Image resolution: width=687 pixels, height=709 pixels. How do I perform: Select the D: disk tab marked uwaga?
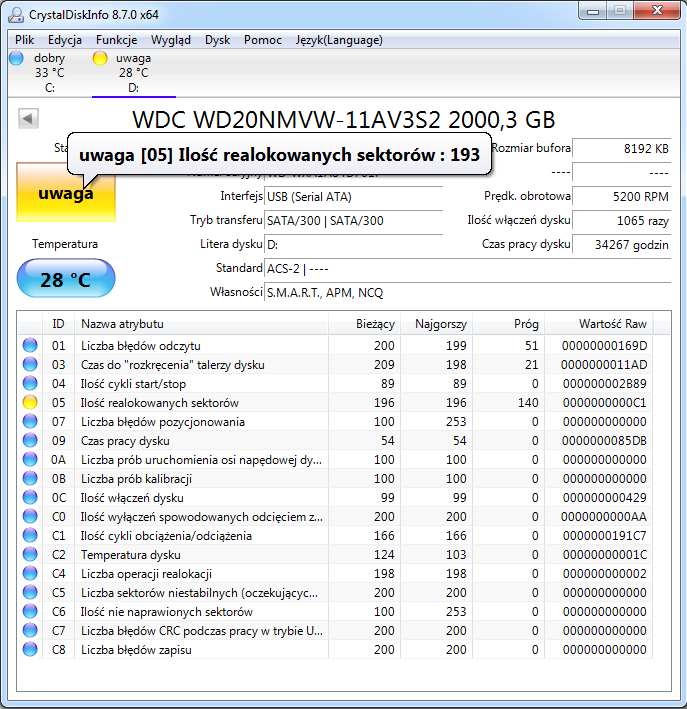coord(133,73)
